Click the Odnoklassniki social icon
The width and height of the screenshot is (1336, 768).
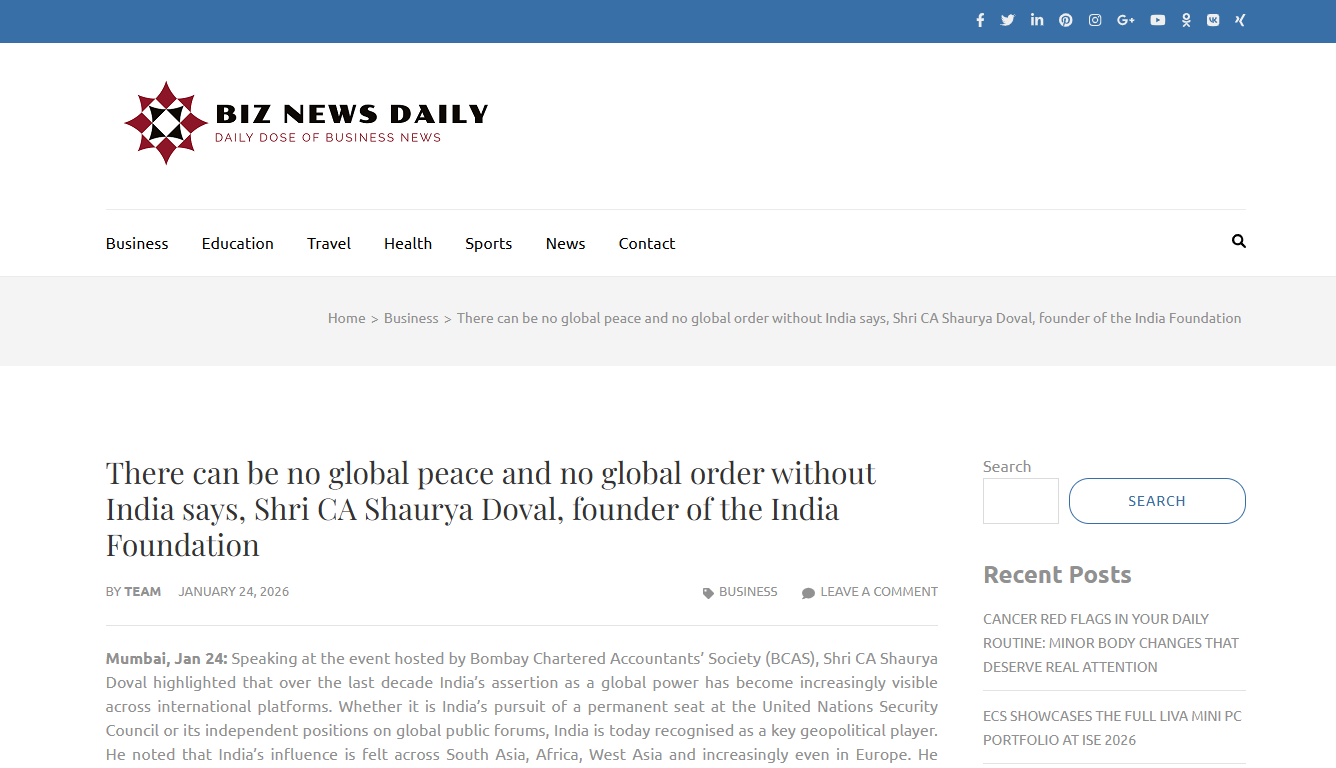point(1186,20)
